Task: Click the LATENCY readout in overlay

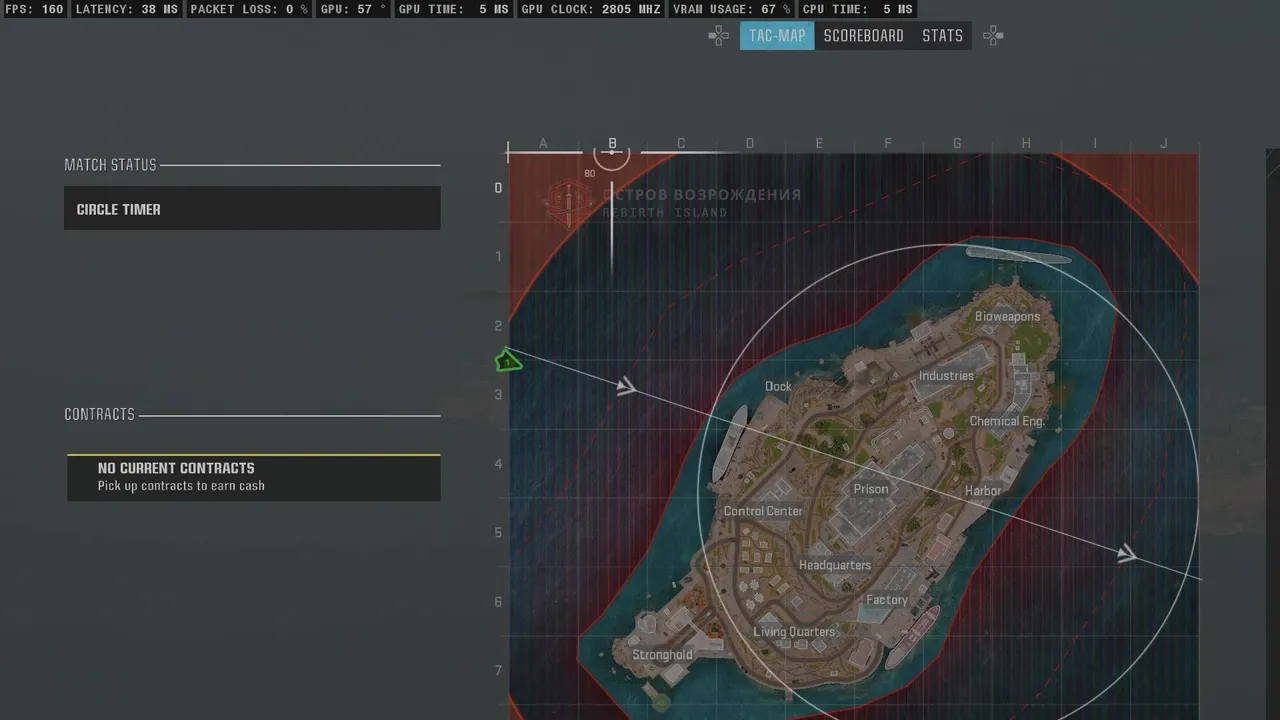Action: pyautogui.click(x=127, y=9)
